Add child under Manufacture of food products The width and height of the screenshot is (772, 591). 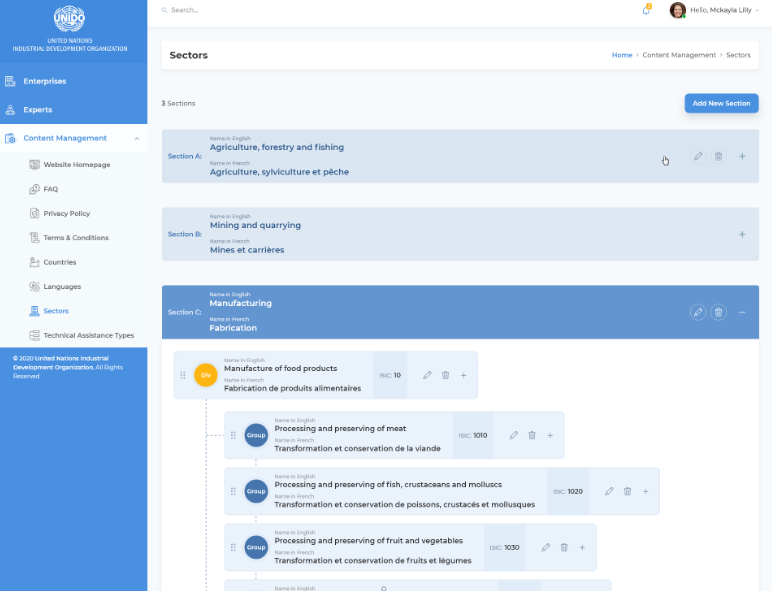point(463,375)
